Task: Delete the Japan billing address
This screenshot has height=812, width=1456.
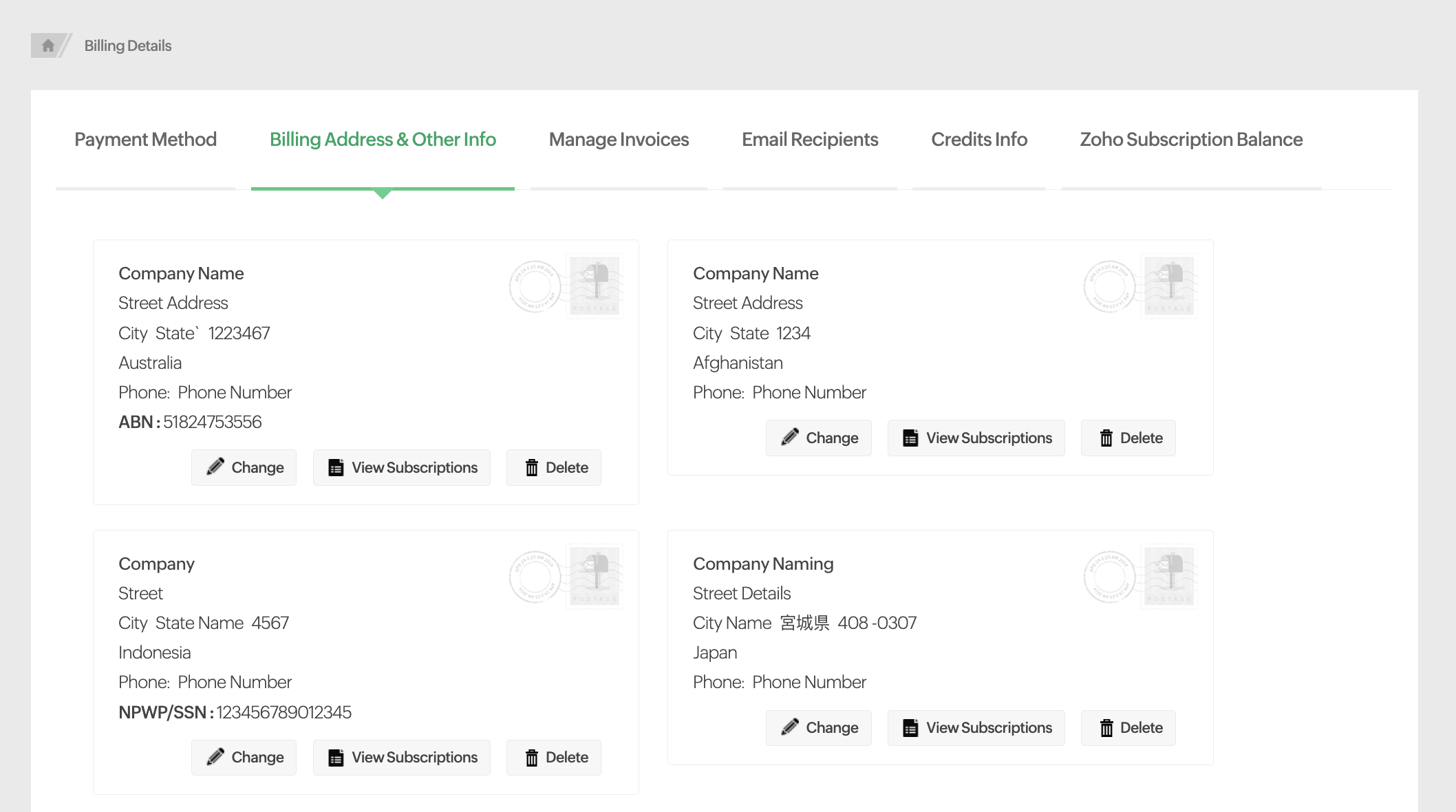Action: click(1128, 727)
